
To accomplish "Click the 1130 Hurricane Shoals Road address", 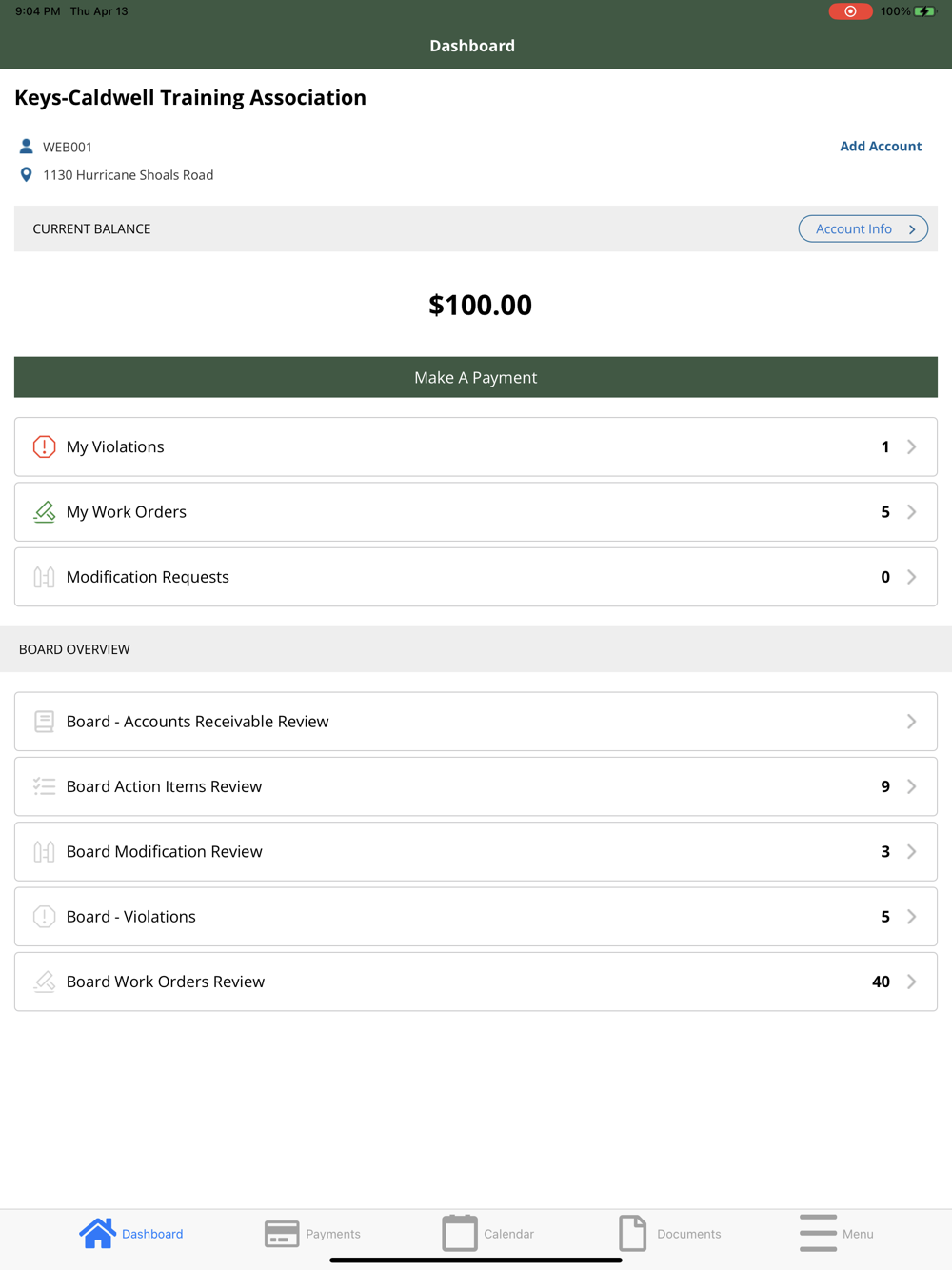I will (x=128, y=175).
